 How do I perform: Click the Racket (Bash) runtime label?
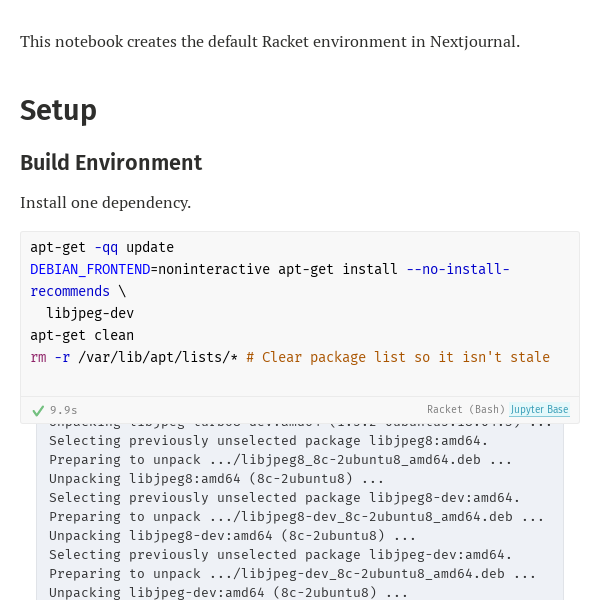tap(466, 409)
